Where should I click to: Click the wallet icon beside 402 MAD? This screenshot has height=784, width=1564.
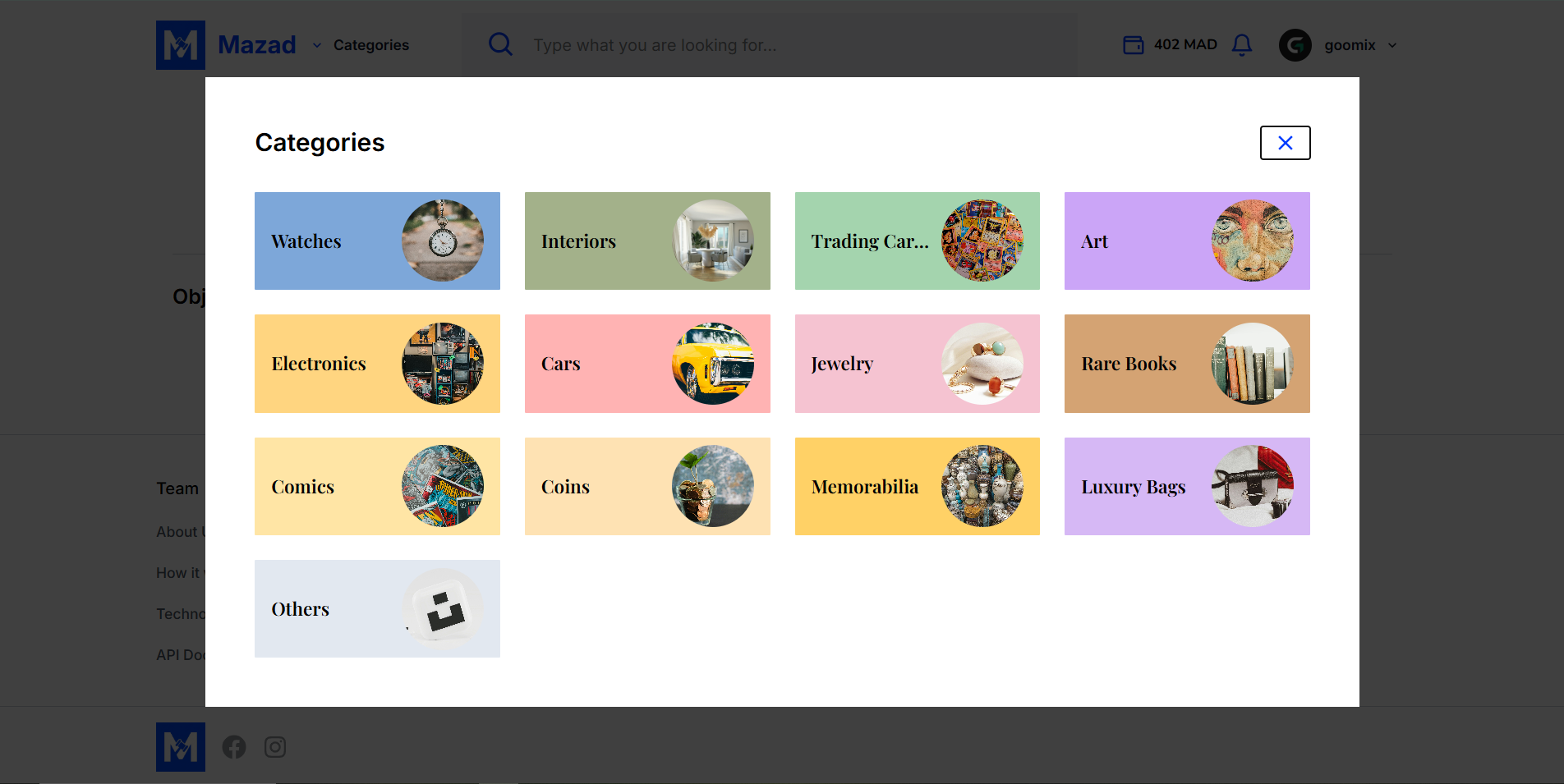pos(1133,44)
